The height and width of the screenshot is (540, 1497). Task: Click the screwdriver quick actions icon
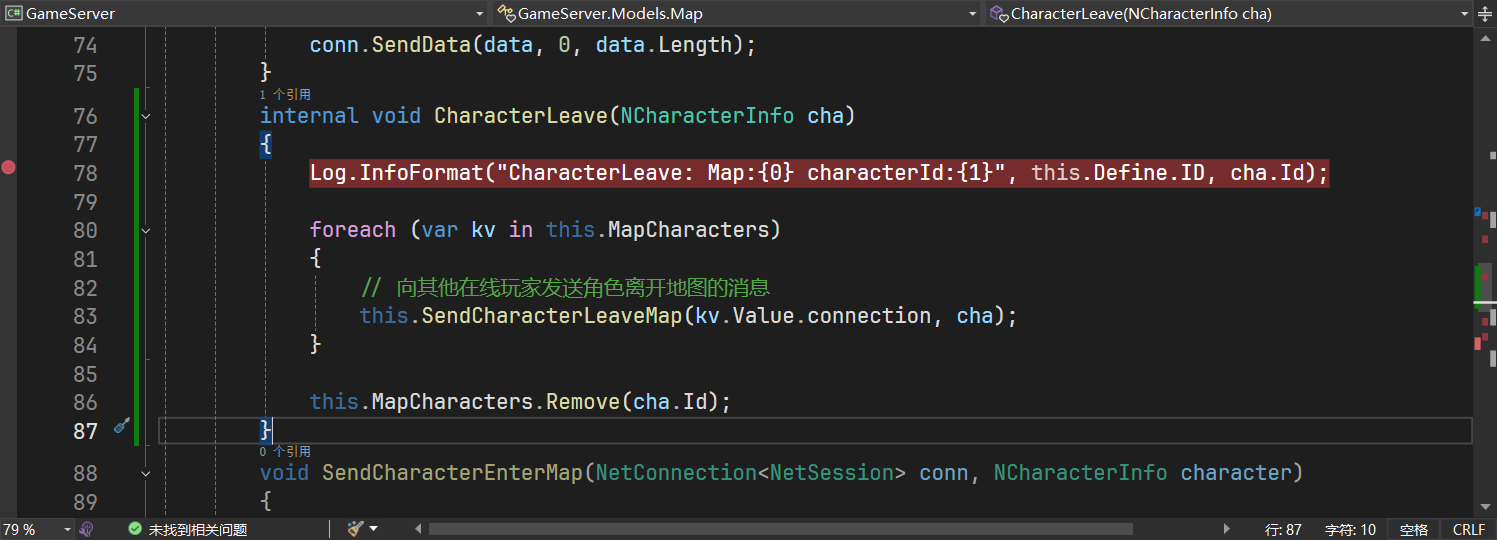[121, 427]
